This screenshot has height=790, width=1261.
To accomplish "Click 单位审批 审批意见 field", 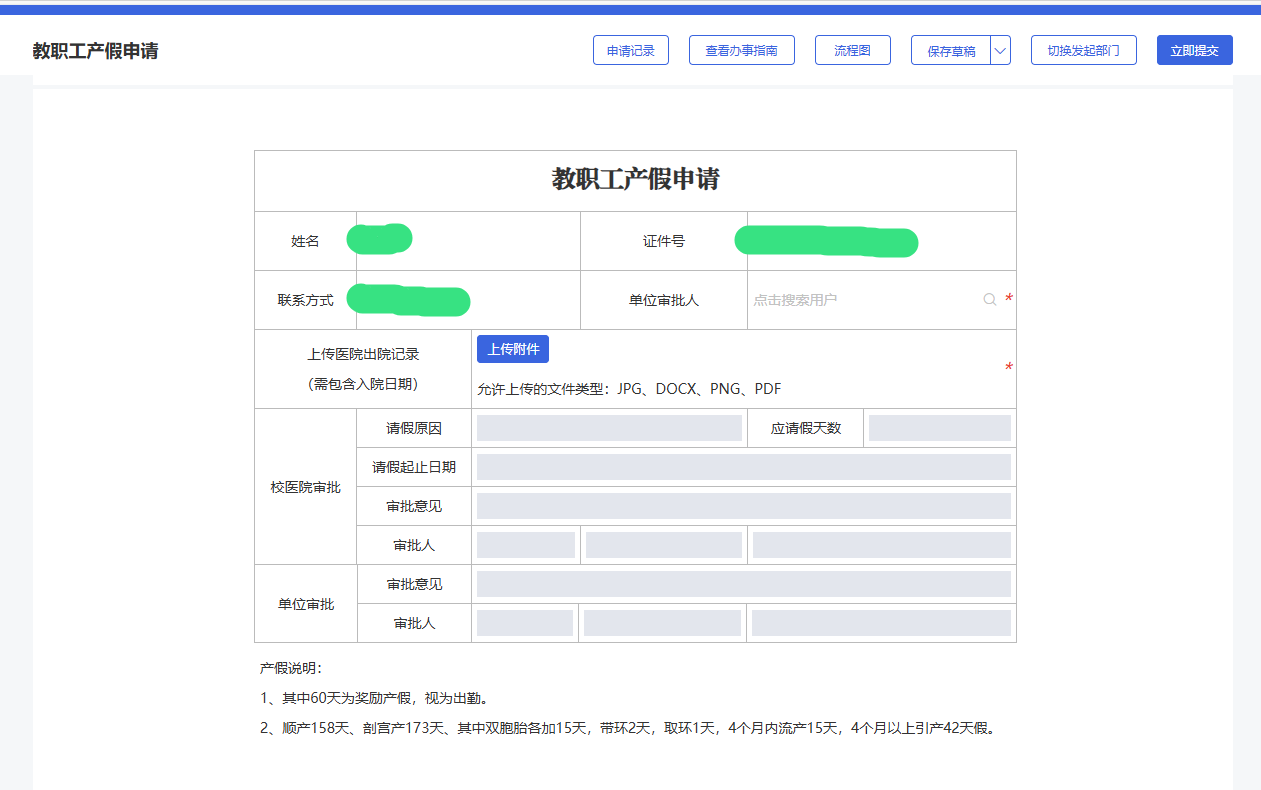I will coord(743,584).
